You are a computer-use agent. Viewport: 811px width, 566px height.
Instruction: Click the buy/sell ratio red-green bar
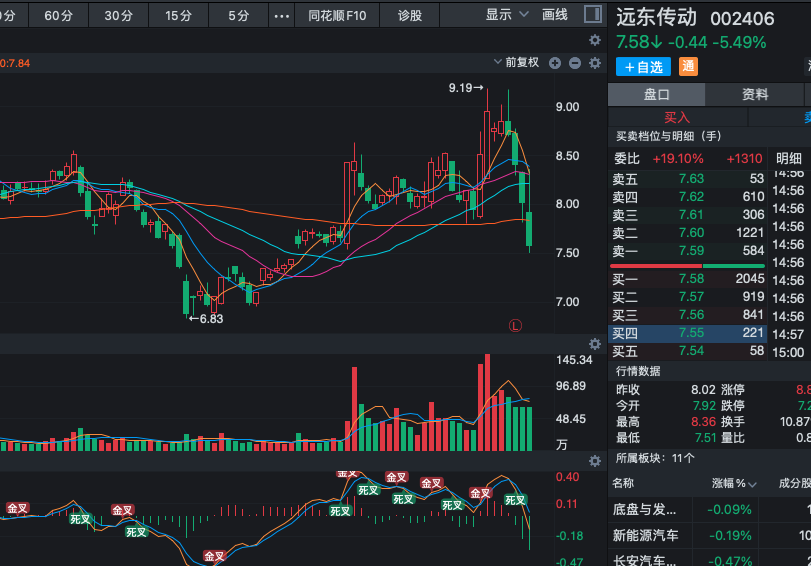pyautogui.click(x=687, y=266)
